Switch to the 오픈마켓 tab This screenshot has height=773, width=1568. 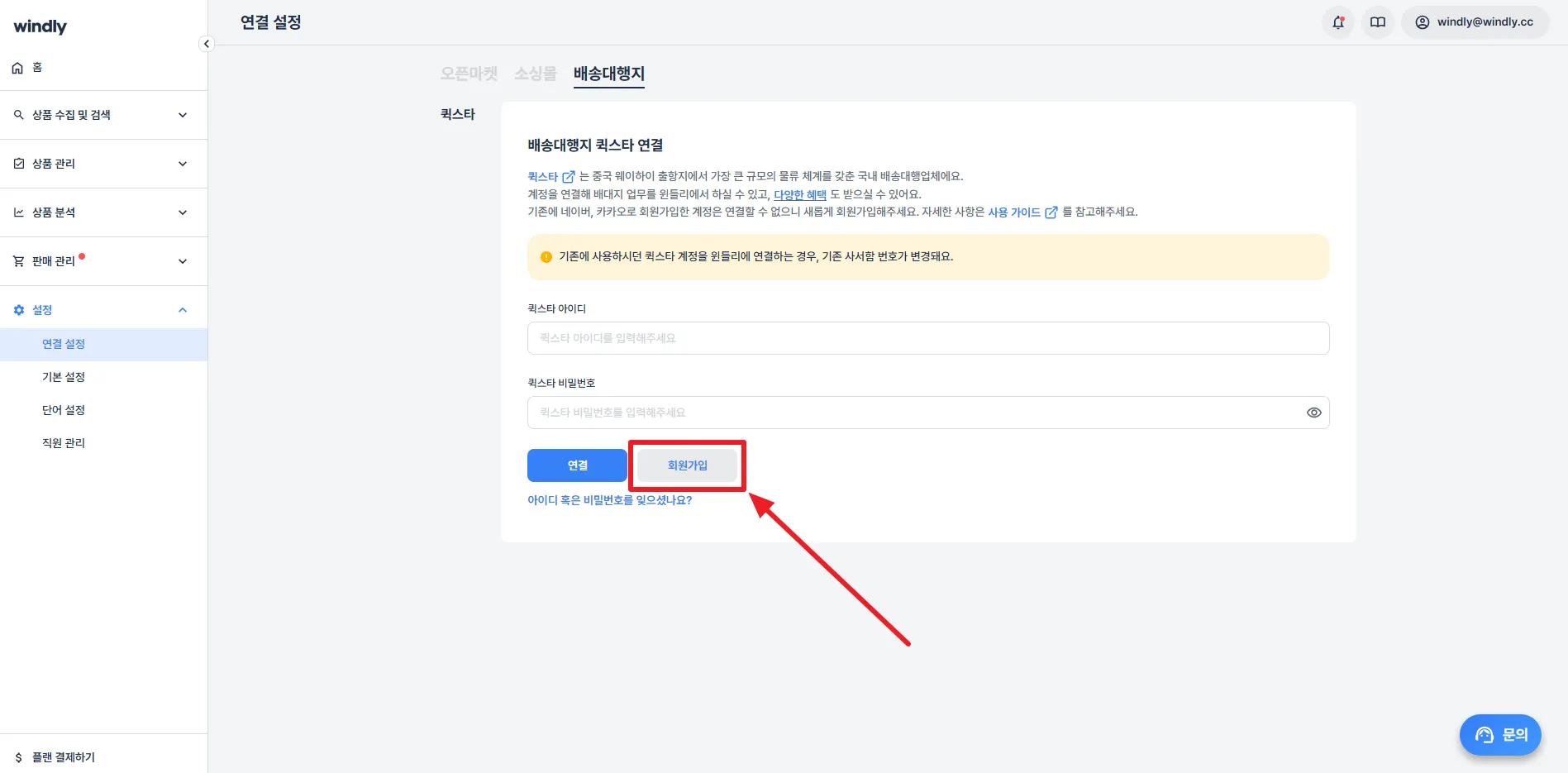(469, 74)
